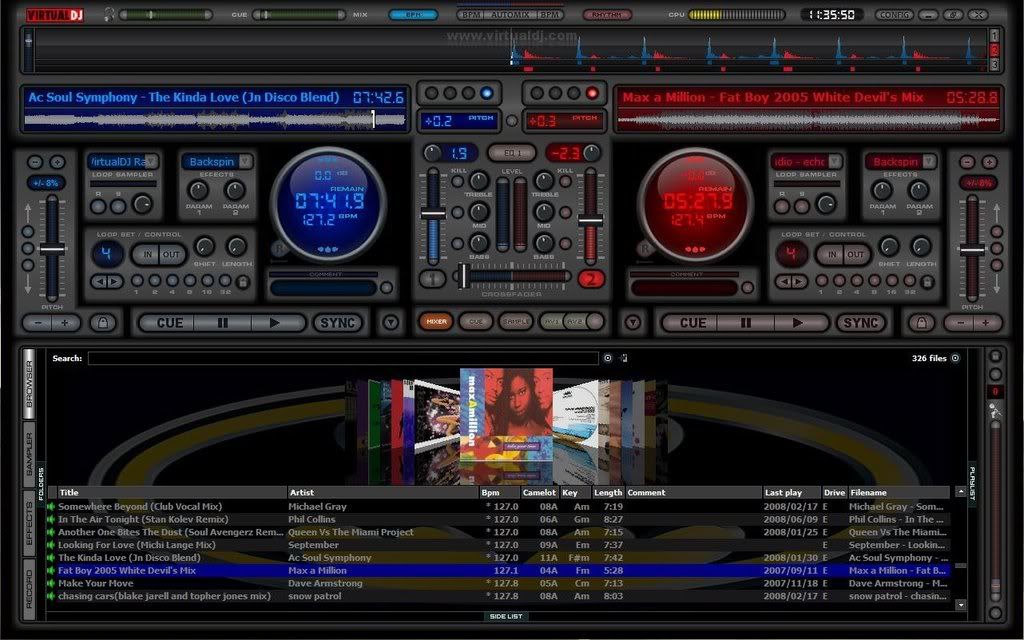The height and width of the screenshot is (640, 1024).
Task: Open the EQ selector at the mixer top
Action: (512, 153)
